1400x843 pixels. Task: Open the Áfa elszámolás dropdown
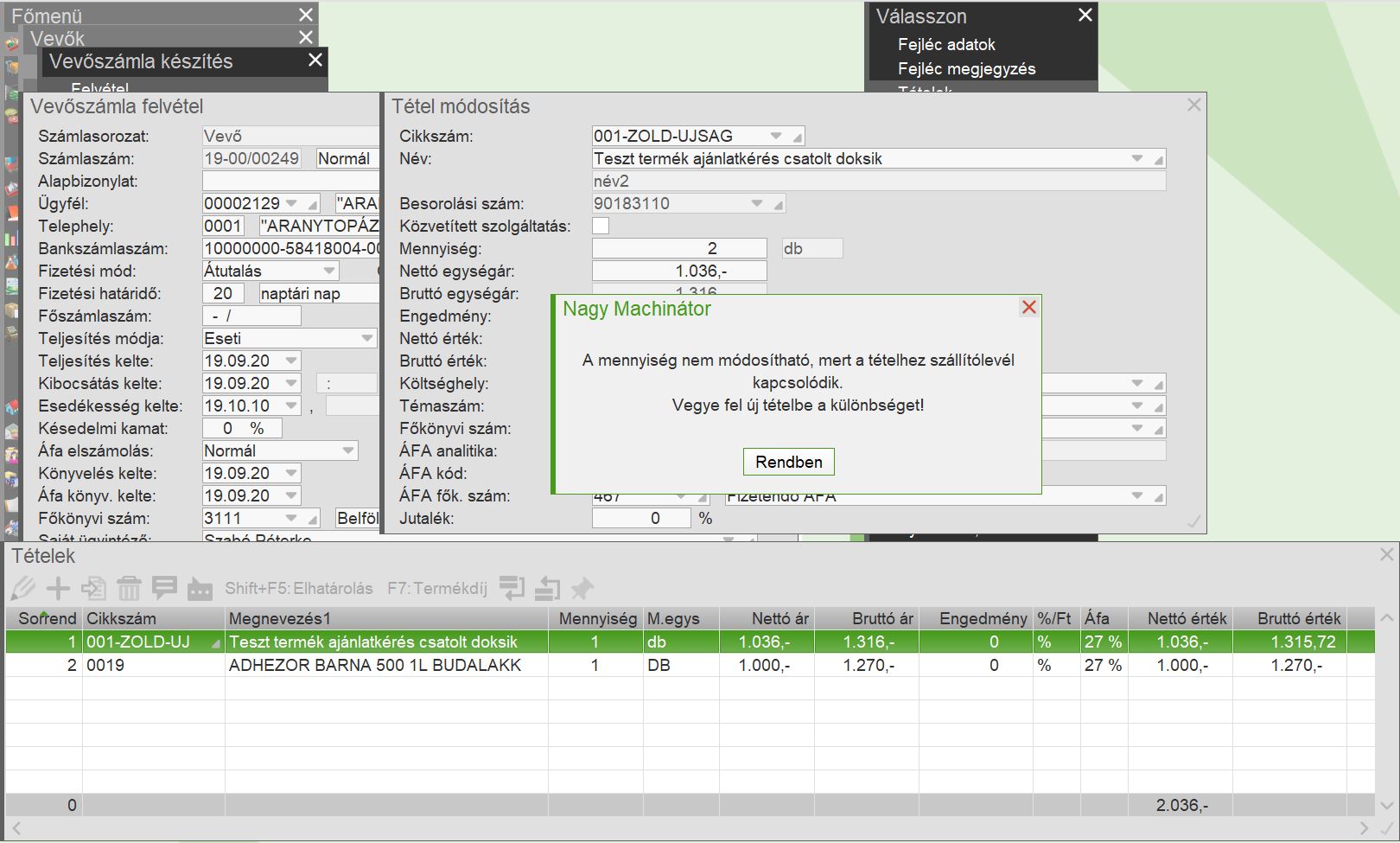click(347, 451)
